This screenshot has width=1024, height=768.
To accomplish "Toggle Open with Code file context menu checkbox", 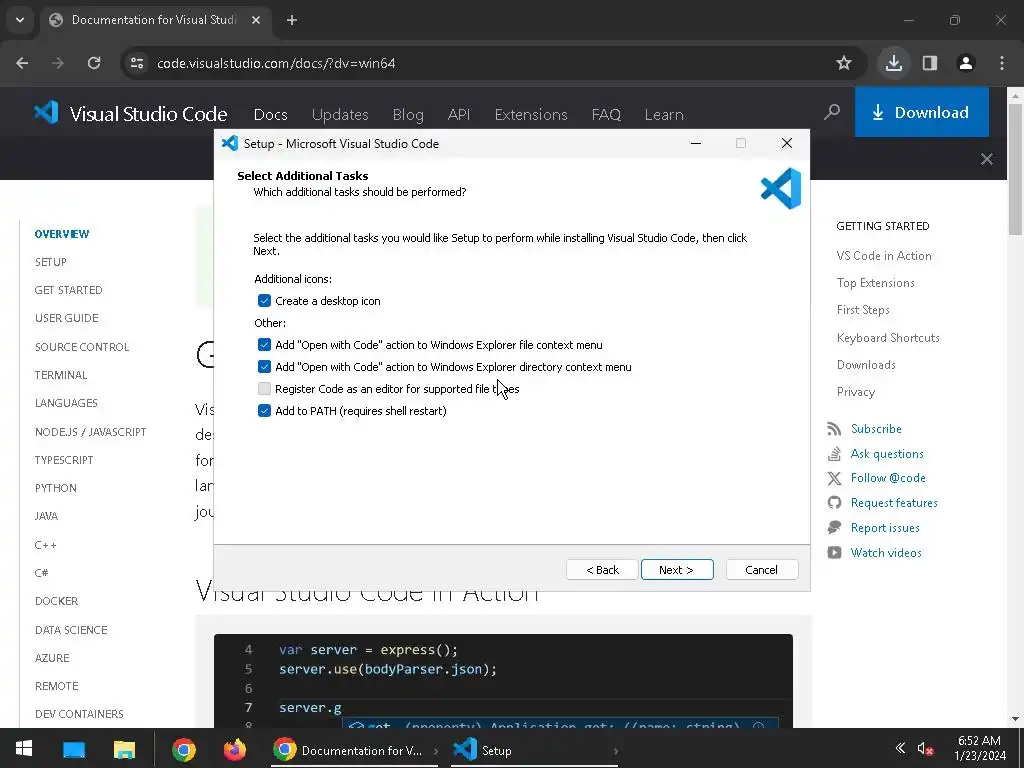I will pyautogui.click(x=264, y=344).
